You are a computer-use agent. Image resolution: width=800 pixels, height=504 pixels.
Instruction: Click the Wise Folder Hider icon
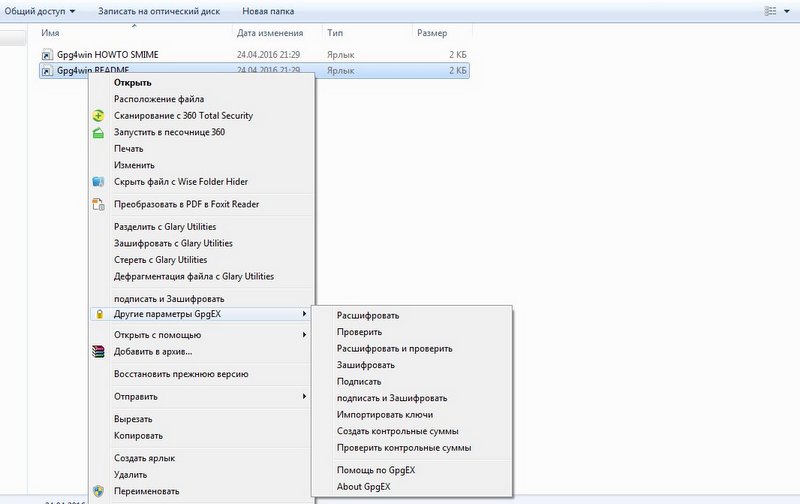click(98, 182)
